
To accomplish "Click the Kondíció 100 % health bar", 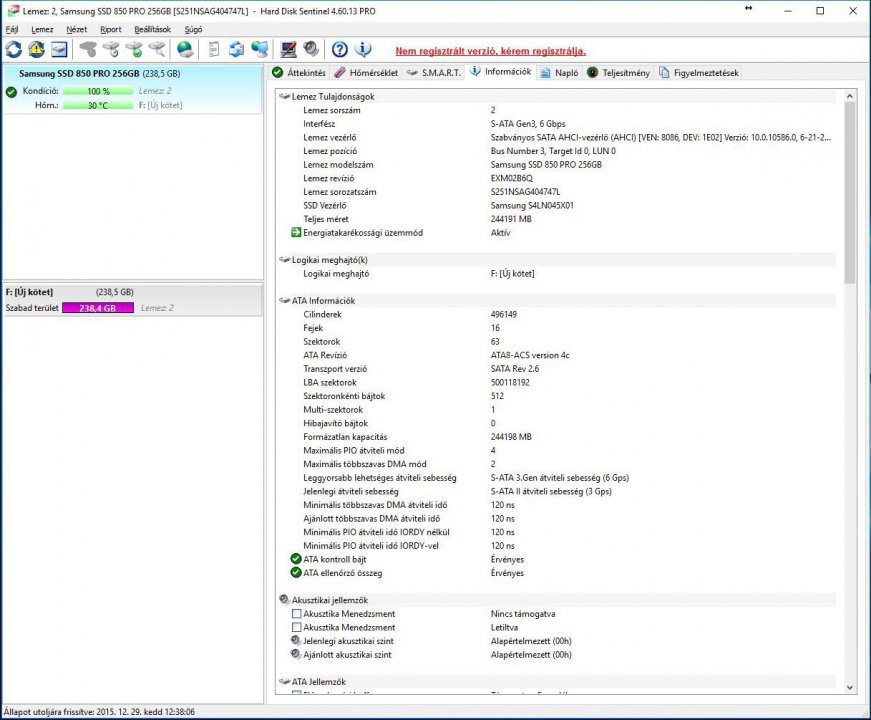I will click(98, 91).
